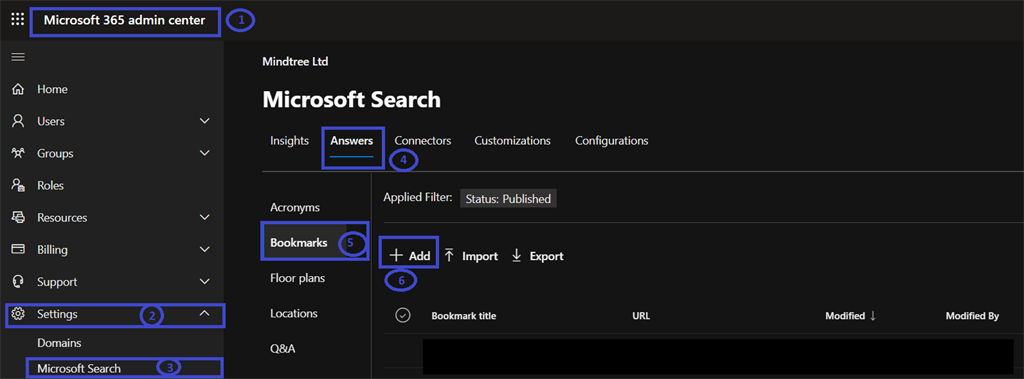The height and width of the screenshot is (379, 1024).
Task: Click the Modified column sort arrow
Action: (x=872, y=316)
